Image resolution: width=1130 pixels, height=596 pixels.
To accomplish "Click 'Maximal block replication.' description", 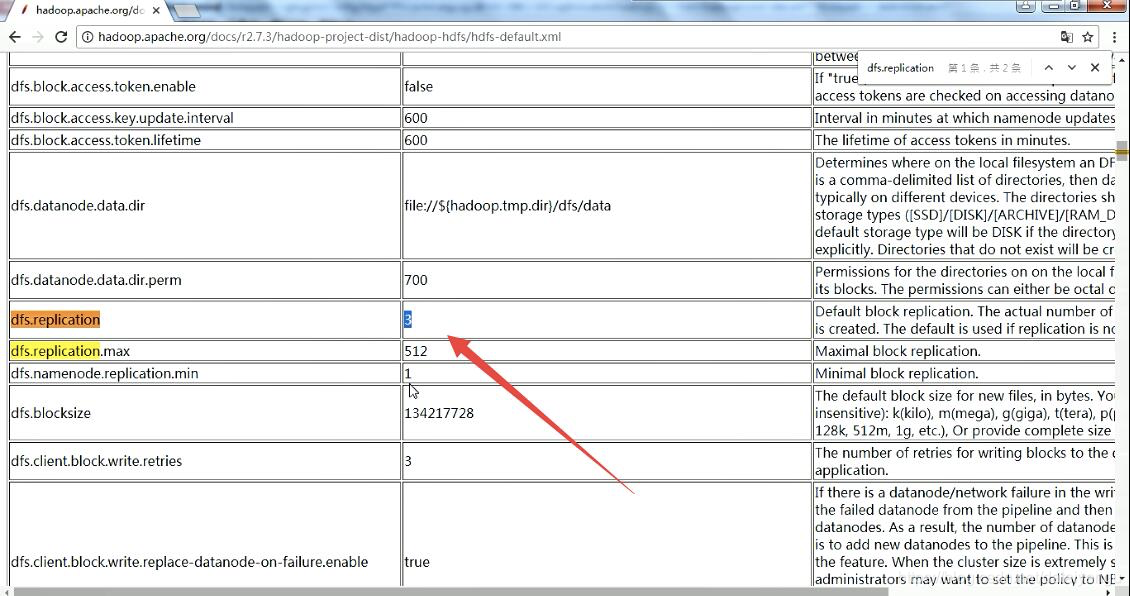I will coord(897,351).
